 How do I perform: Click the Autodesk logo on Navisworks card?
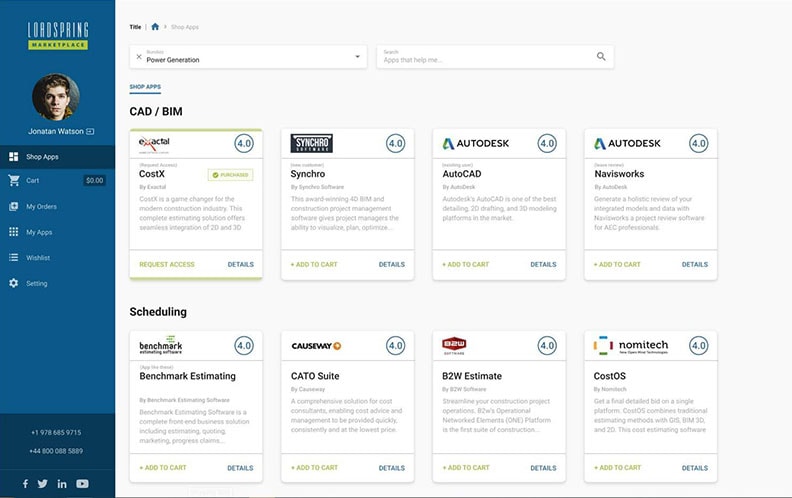[627, 143]
